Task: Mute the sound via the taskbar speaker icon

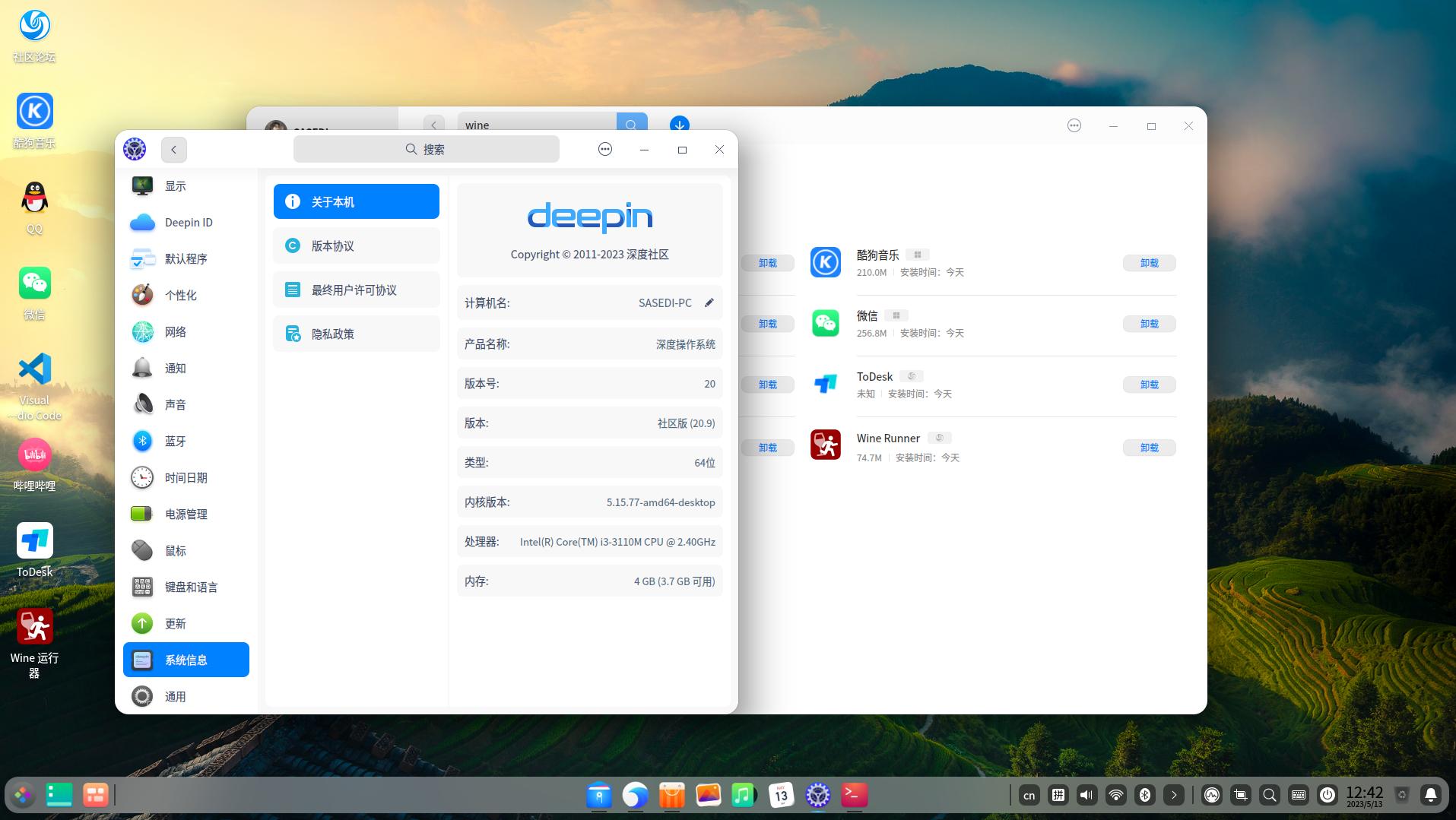Action: pos(1086,795)
